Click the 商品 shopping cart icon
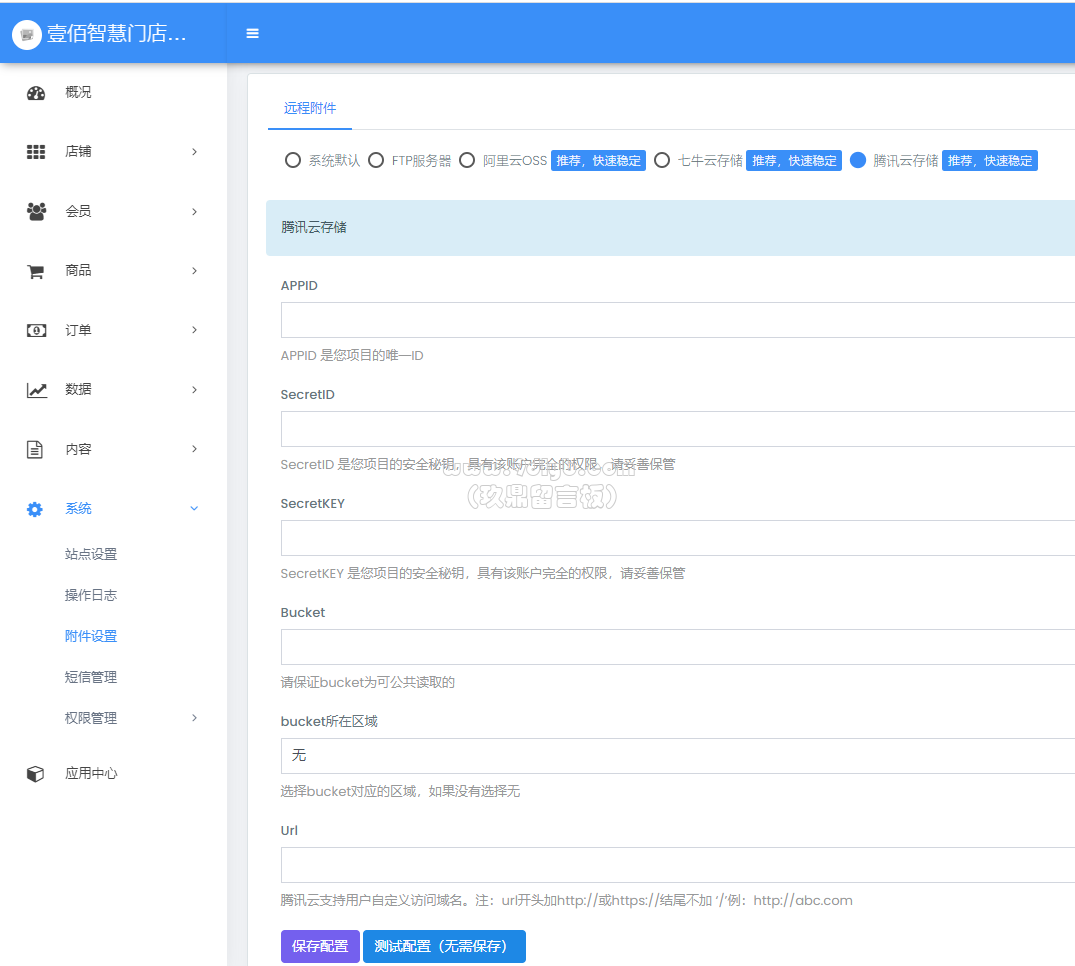 [36, 271]
